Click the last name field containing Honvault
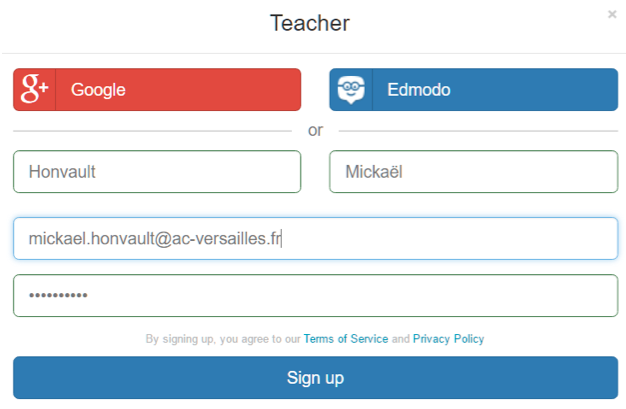 pyautogui.click(x=157, y=171)
